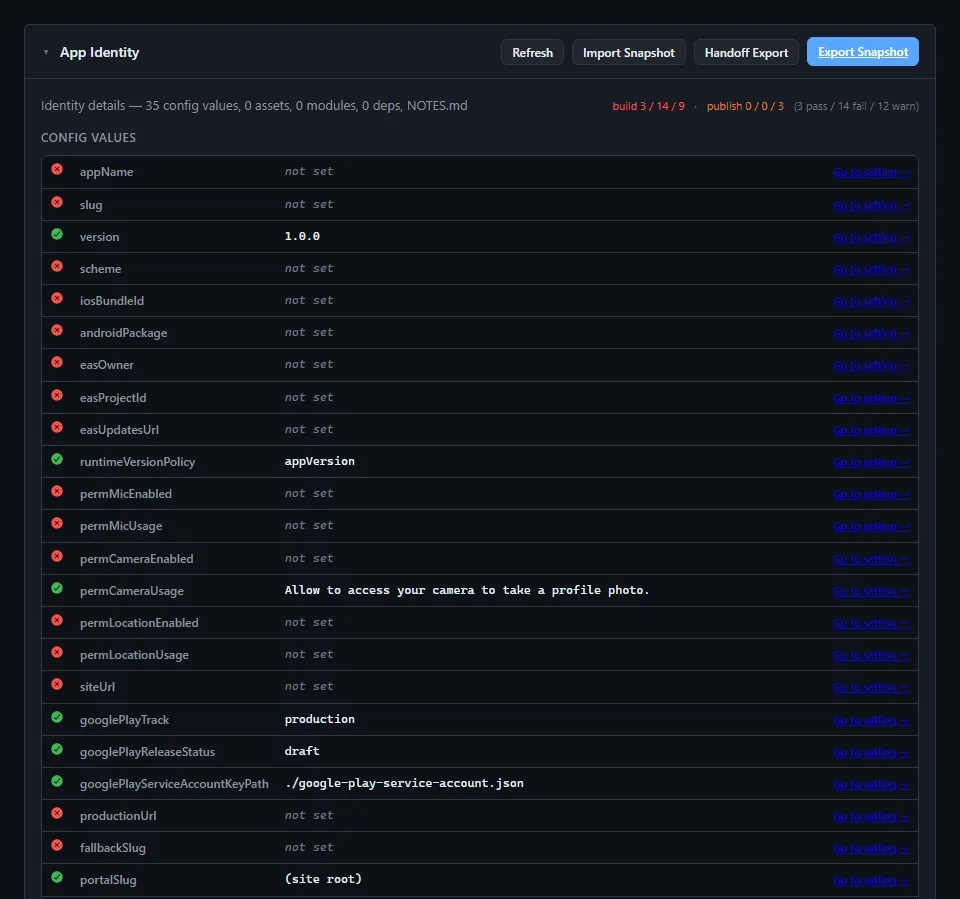Go to setting for portalSlug

pos(871,880)
